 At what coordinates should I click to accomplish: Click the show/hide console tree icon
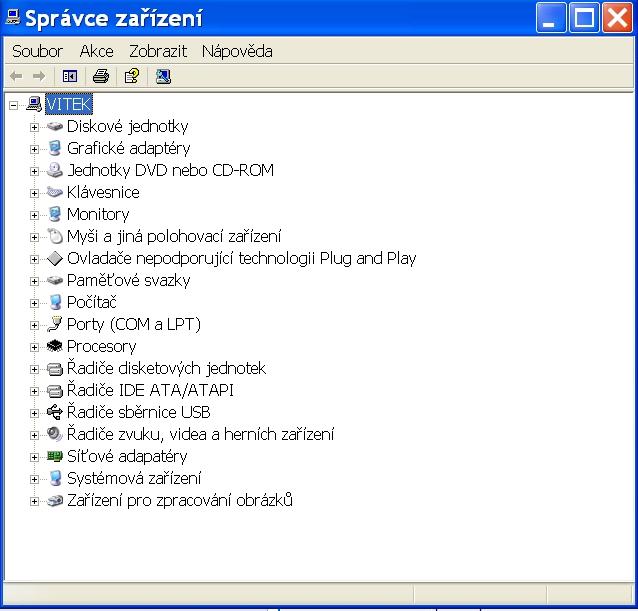pos(70,76)
